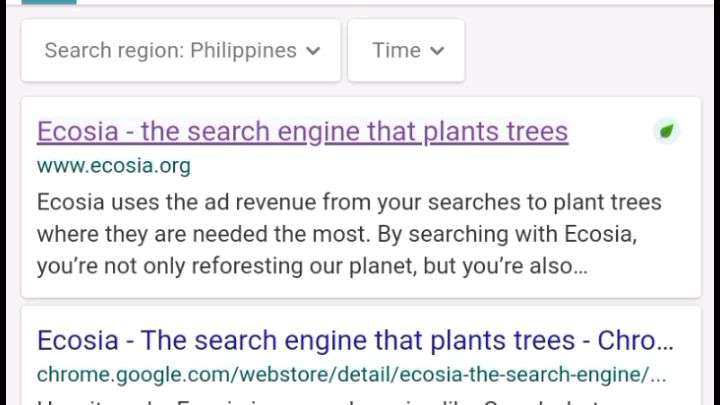
Task: Open 'Ecosia - the search engine that plants trees'
Action: (x=302, y=131)
